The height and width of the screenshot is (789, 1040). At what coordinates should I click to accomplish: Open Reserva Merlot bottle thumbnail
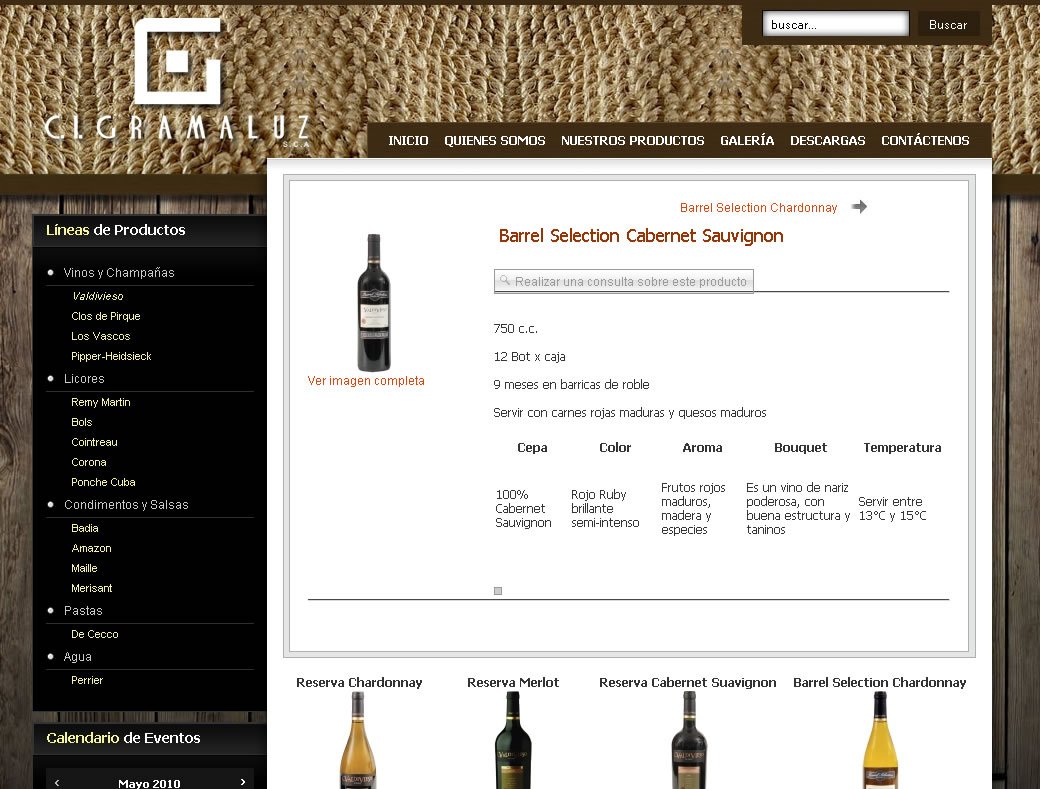click(513, 740)
